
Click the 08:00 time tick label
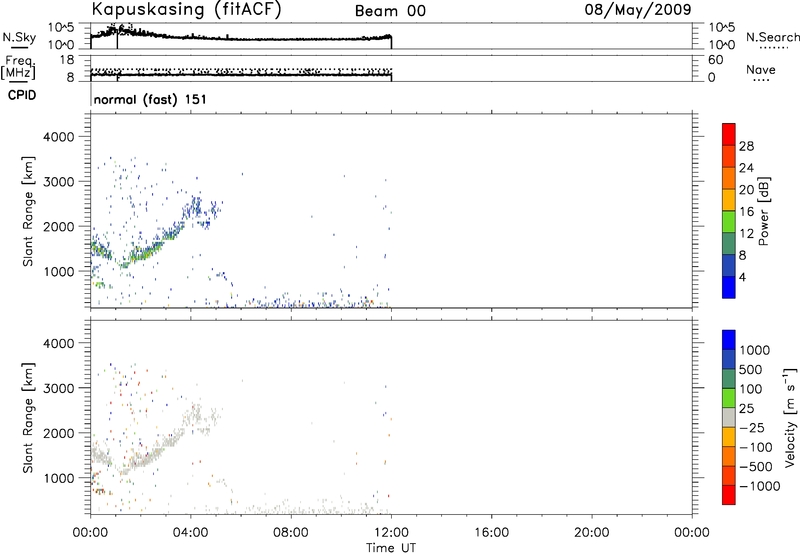click(x=291, y=533)
